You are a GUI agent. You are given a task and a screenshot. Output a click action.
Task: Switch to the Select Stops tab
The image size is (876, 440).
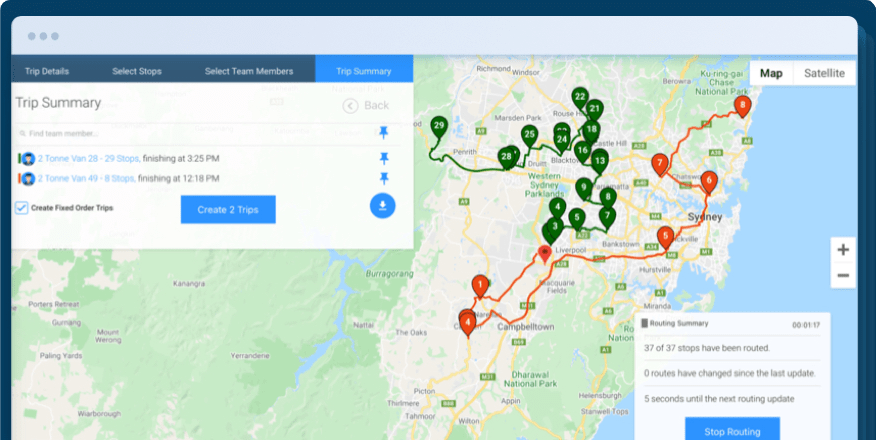137,71
